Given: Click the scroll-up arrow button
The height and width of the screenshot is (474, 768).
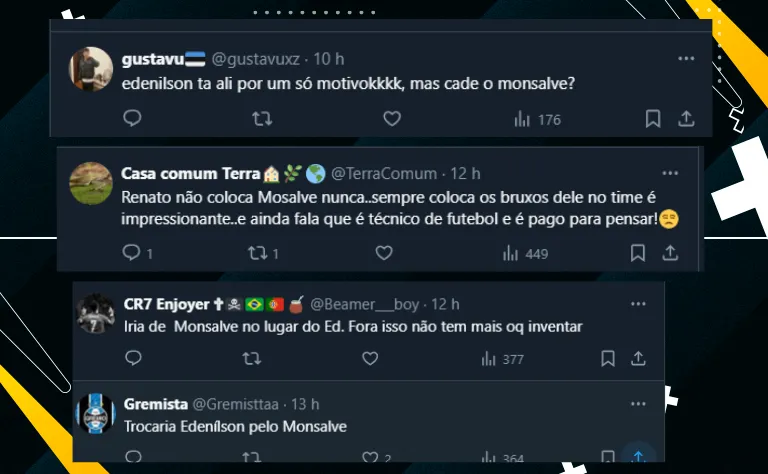Looking at the screenshot, I should click(638, 456).
